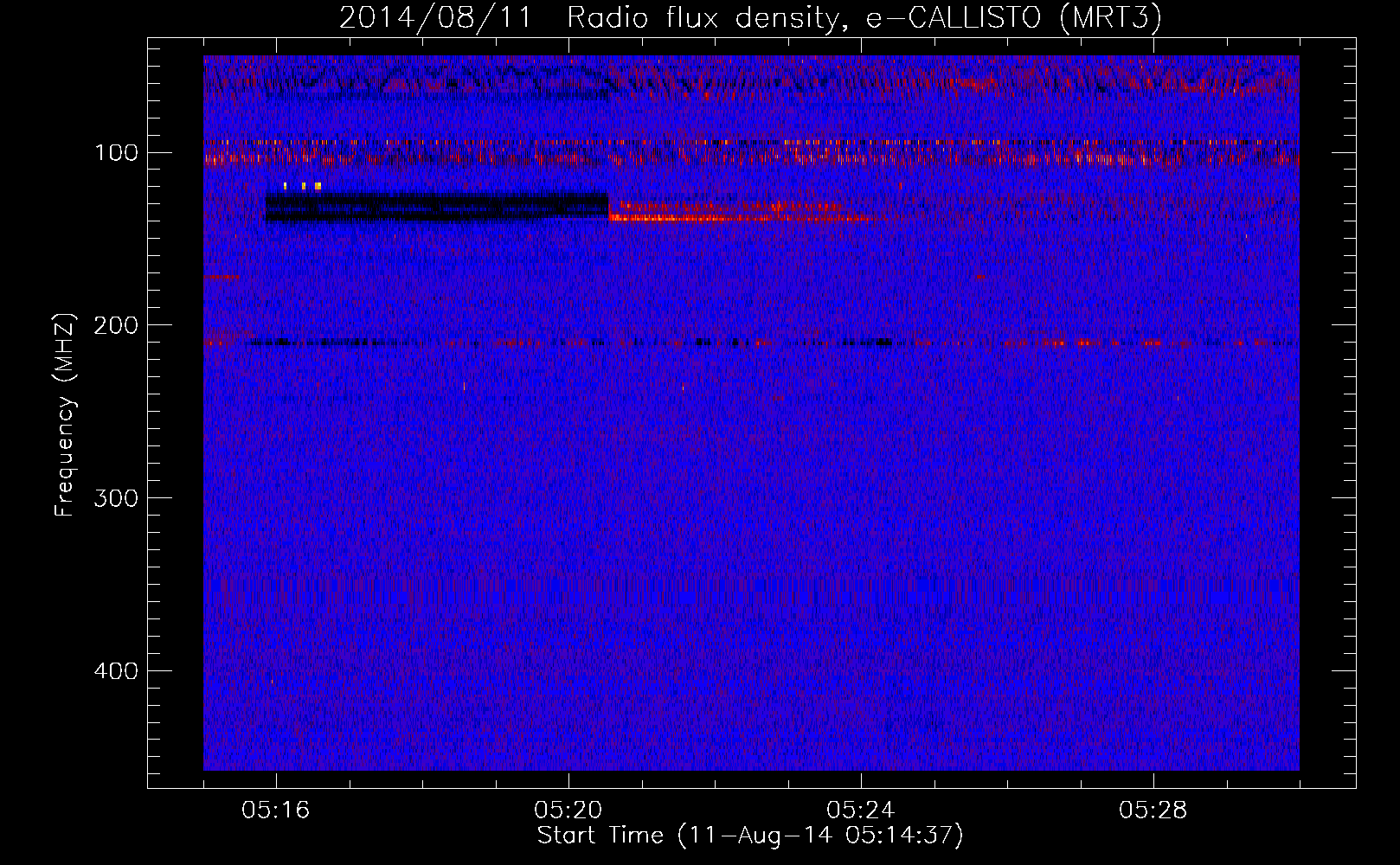The image size is (1400, 865).
Task: Click the 'Start Time (11-Aug-14 05:14:37)' label
Action: 749,836
